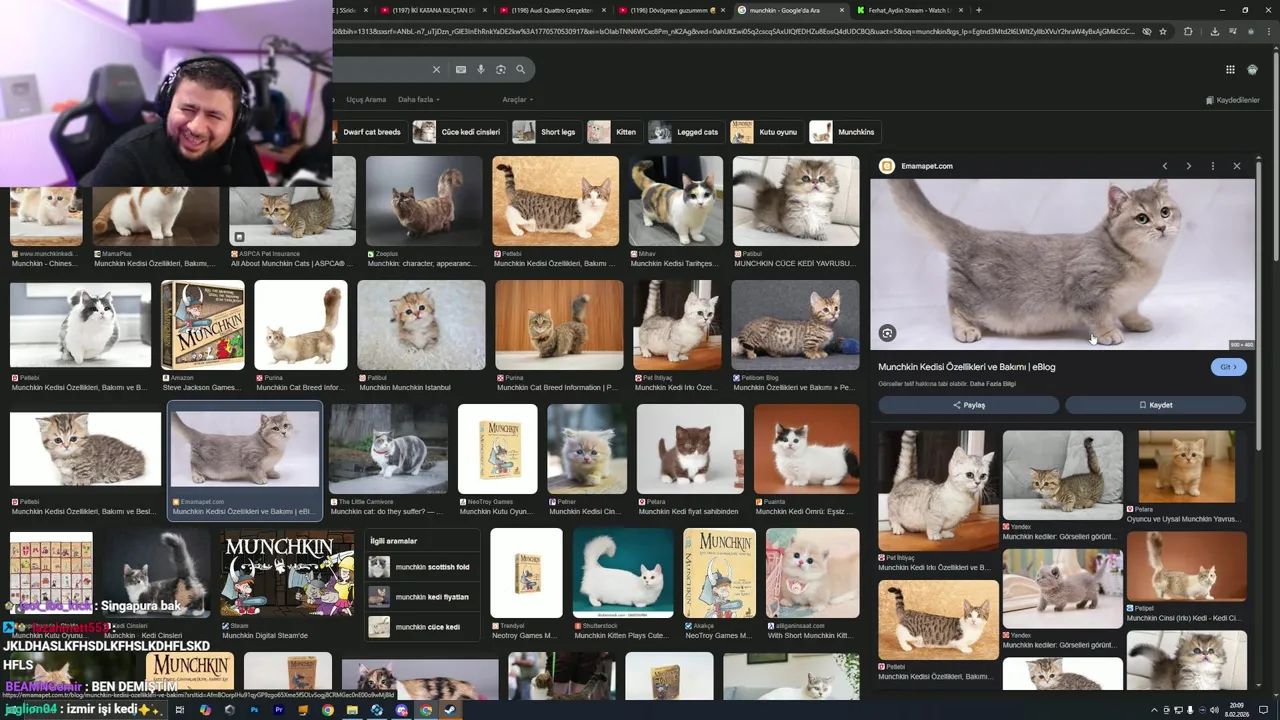Open Trendyol Neotroy Games card box thumbnail
The height and width of the screenshot is (720, 1280).
527,573
